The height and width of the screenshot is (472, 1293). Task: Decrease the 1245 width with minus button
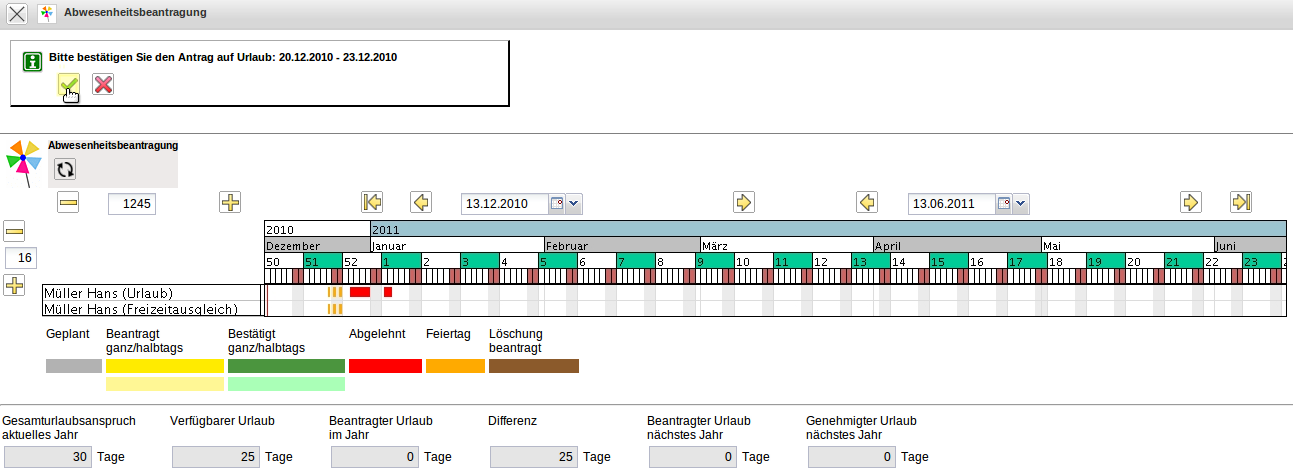(68, 203)
